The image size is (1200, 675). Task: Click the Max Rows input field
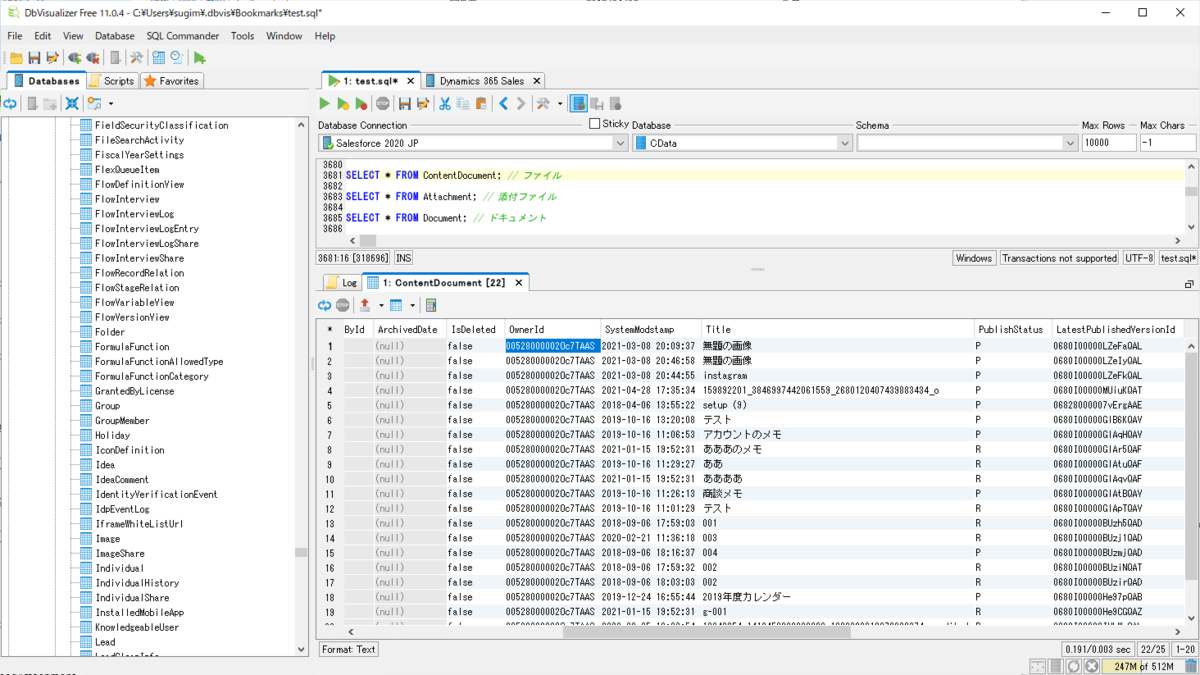point(1108,143)
